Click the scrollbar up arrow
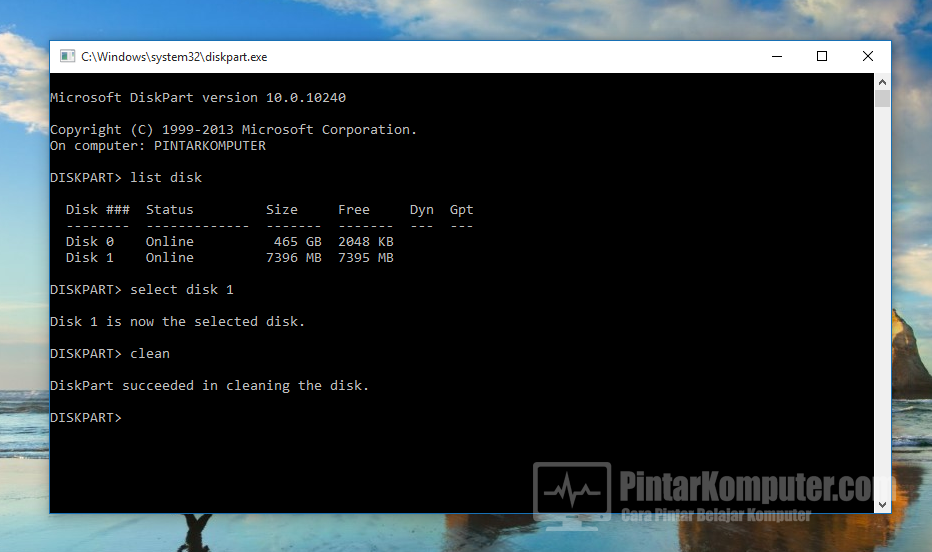Image resolution: width=932 pixels, height=552 pixels. pos(882,82)
